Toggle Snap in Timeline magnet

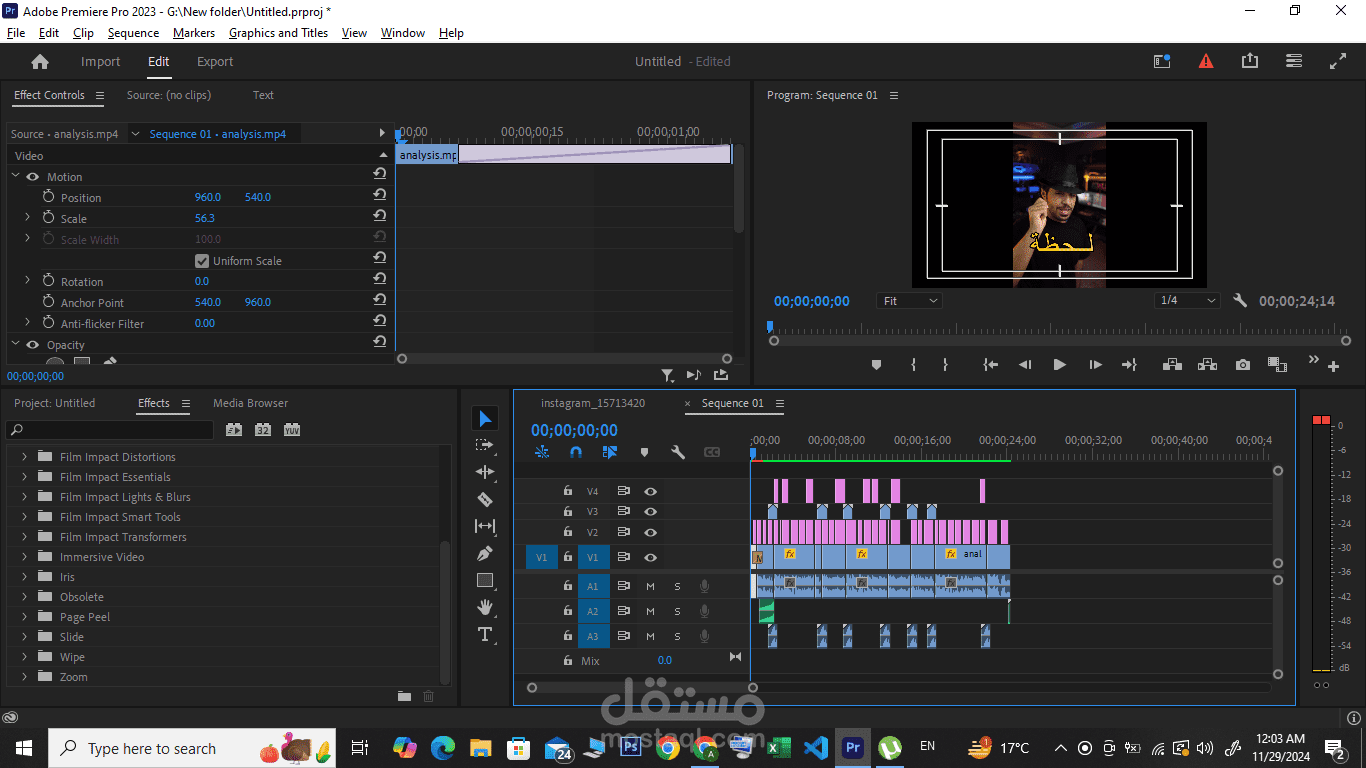click(576, 452)
